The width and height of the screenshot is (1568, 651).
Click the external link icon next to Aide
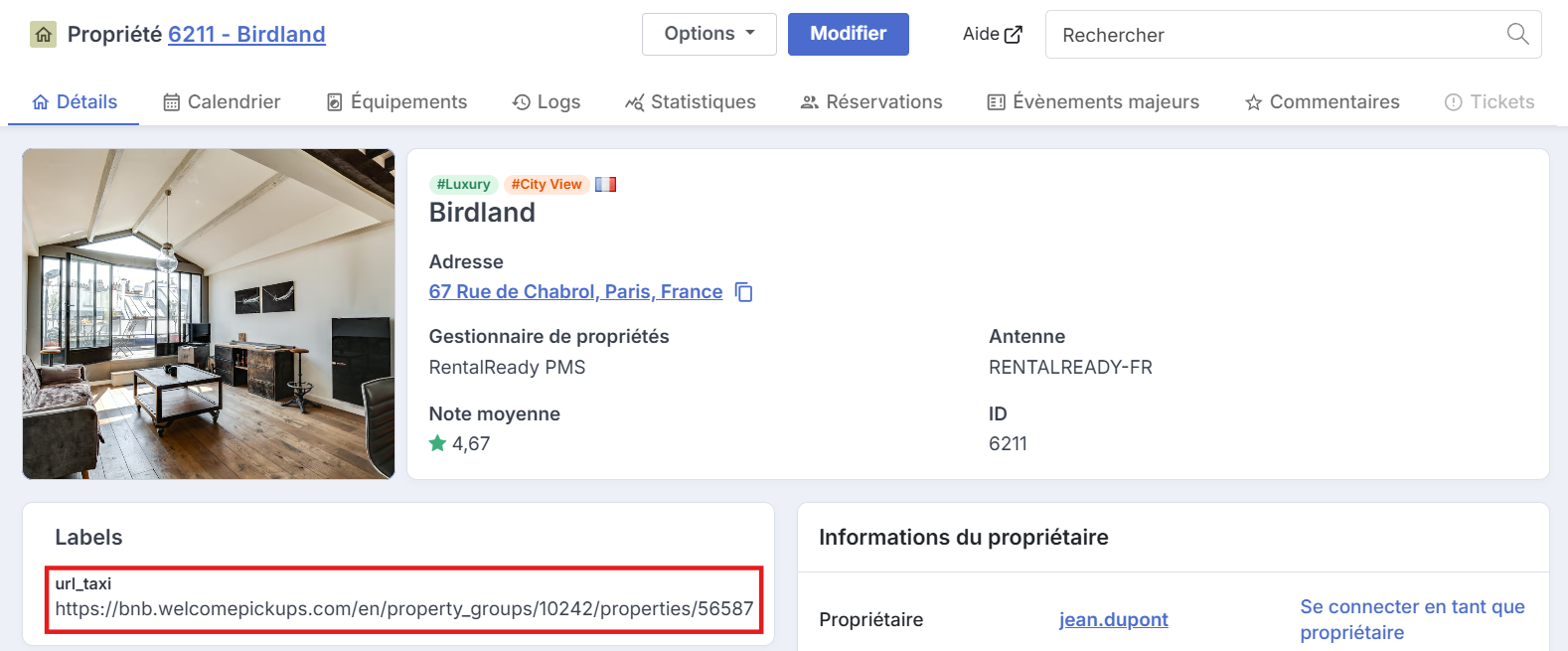pos(1014,35)
